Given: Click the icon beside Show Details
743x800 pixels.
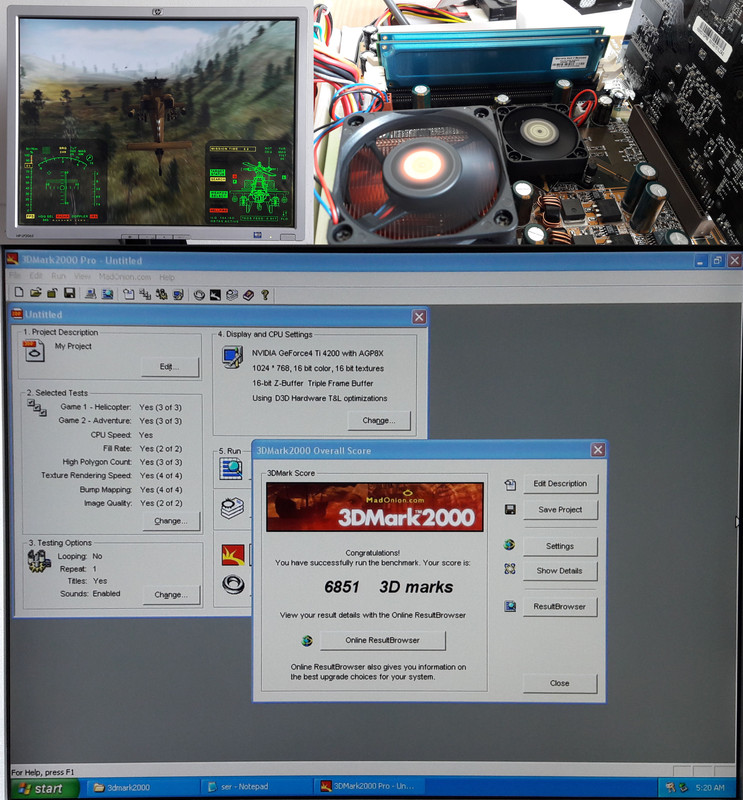Looking at the screenshot, I should point(510,568).
